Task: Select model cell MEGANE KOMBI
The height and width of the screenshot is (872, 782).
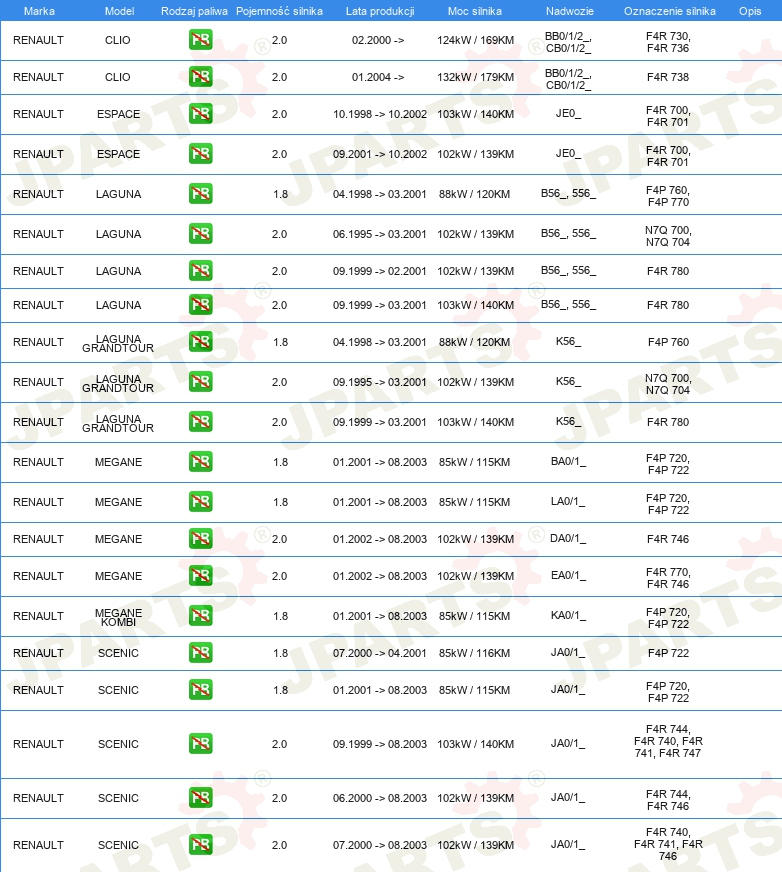Action: pos(118,617)
